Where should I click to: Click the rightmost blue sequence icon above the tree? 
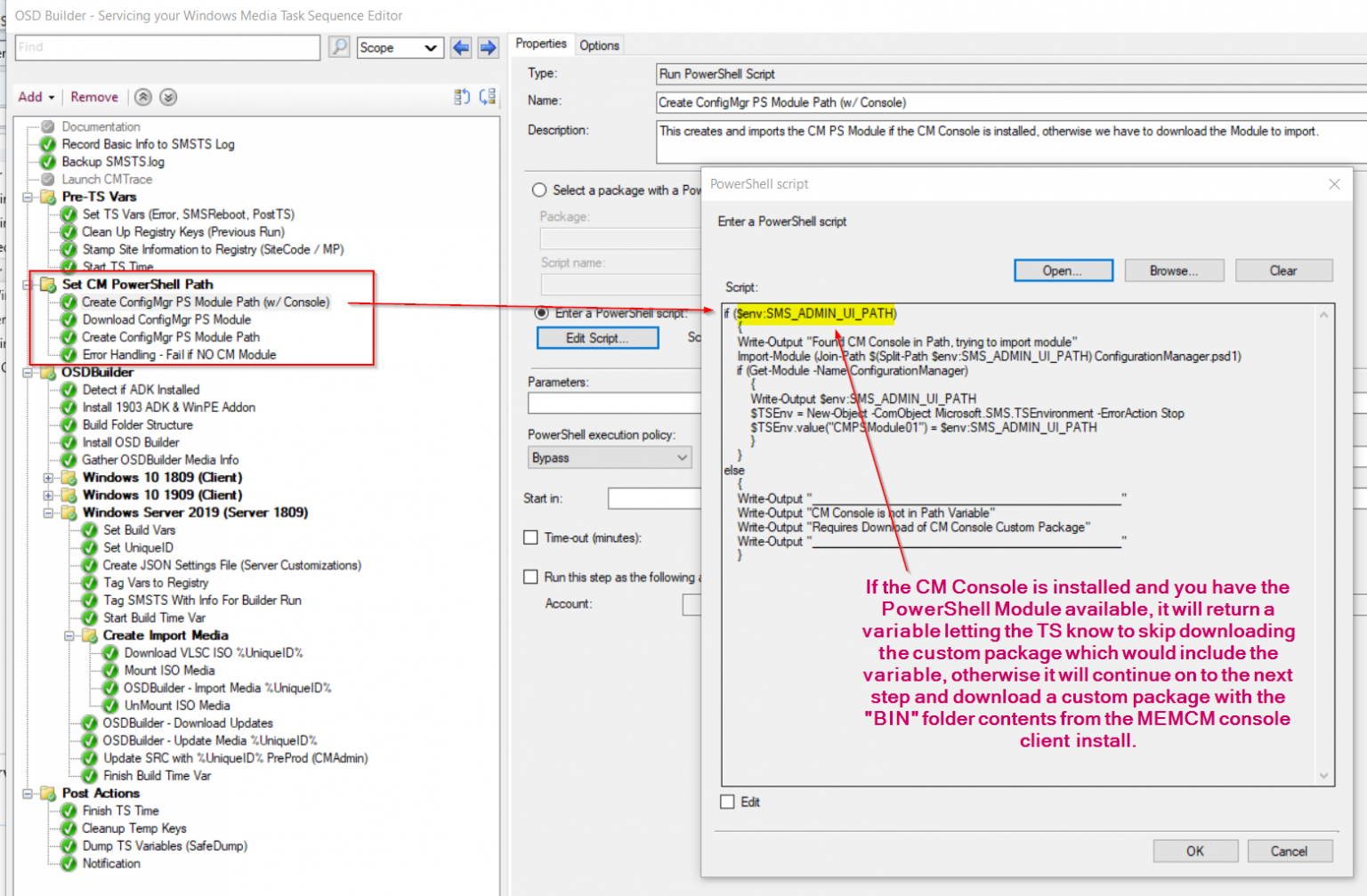[x=487, y=96]
